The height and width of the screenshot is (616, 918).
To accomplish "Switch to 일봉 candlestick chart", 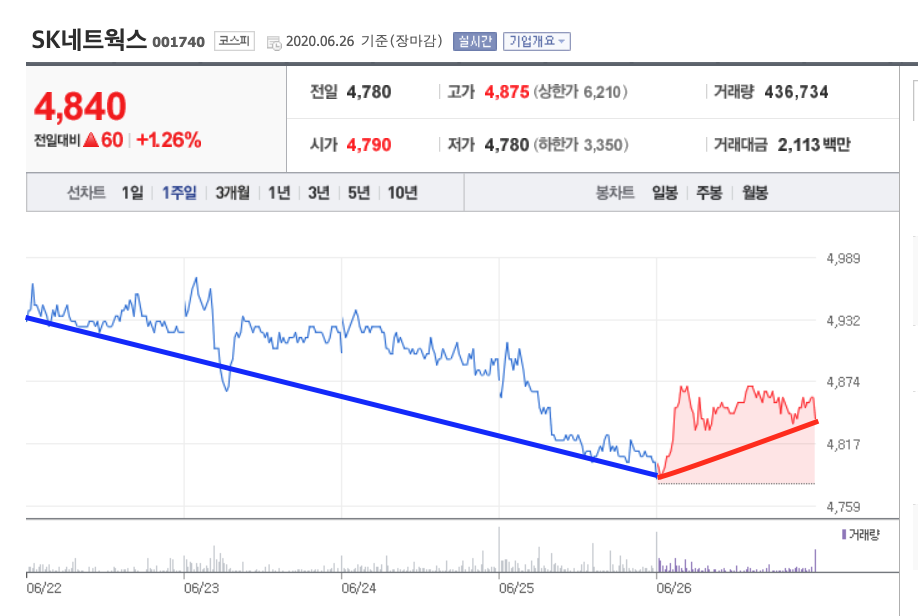I will (x=665, y=193).
